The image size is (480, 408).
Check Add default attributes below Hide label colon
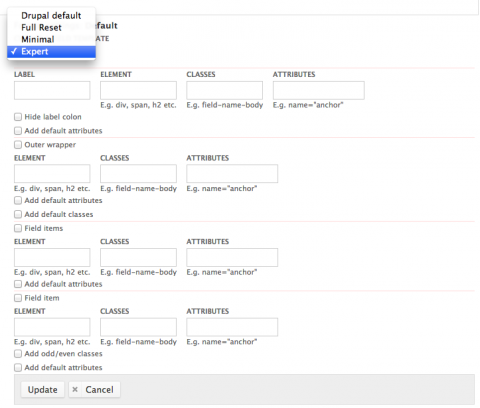pos(18,131)
